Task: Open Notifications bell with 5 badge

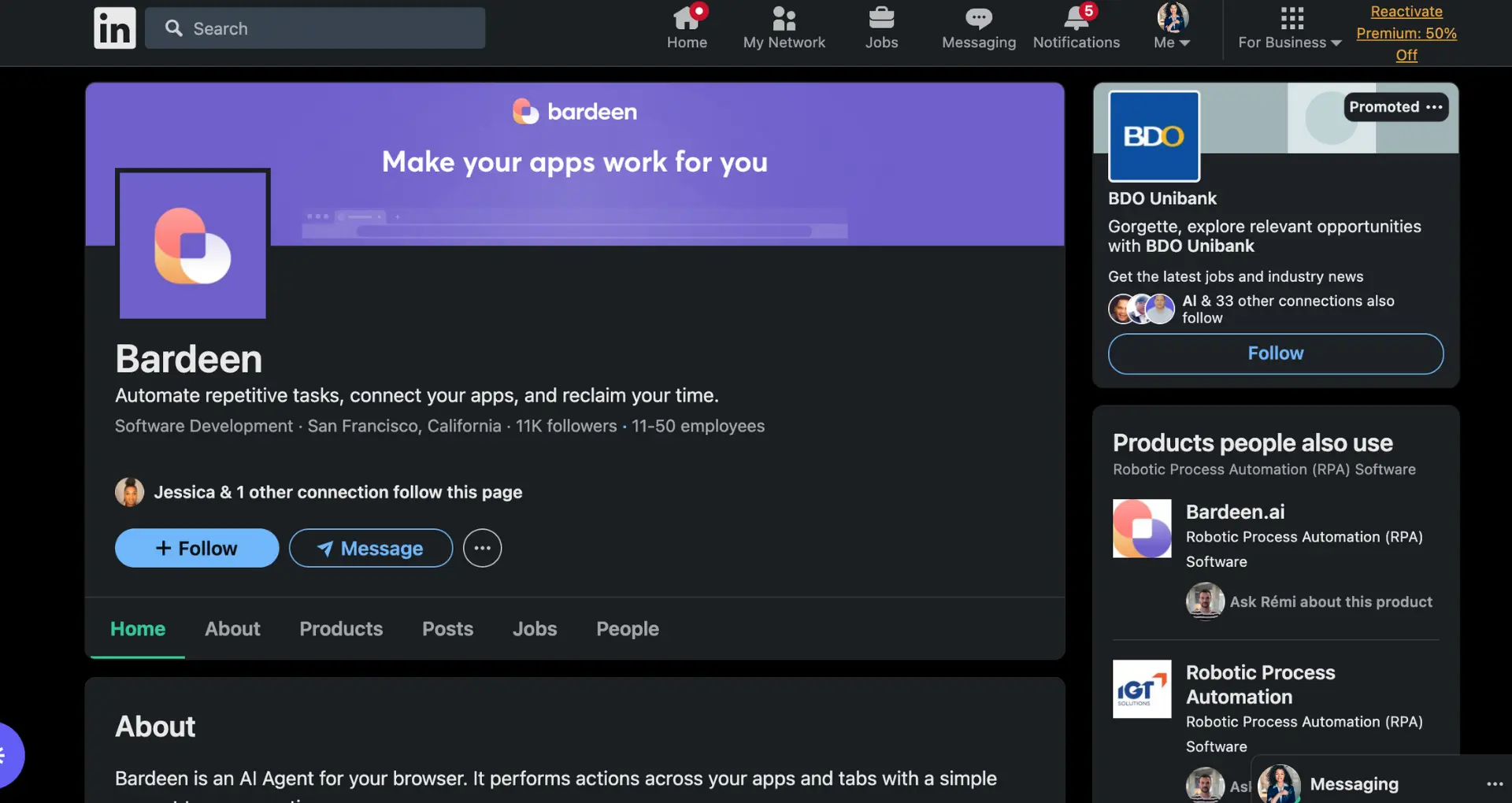Action: 1077,28
